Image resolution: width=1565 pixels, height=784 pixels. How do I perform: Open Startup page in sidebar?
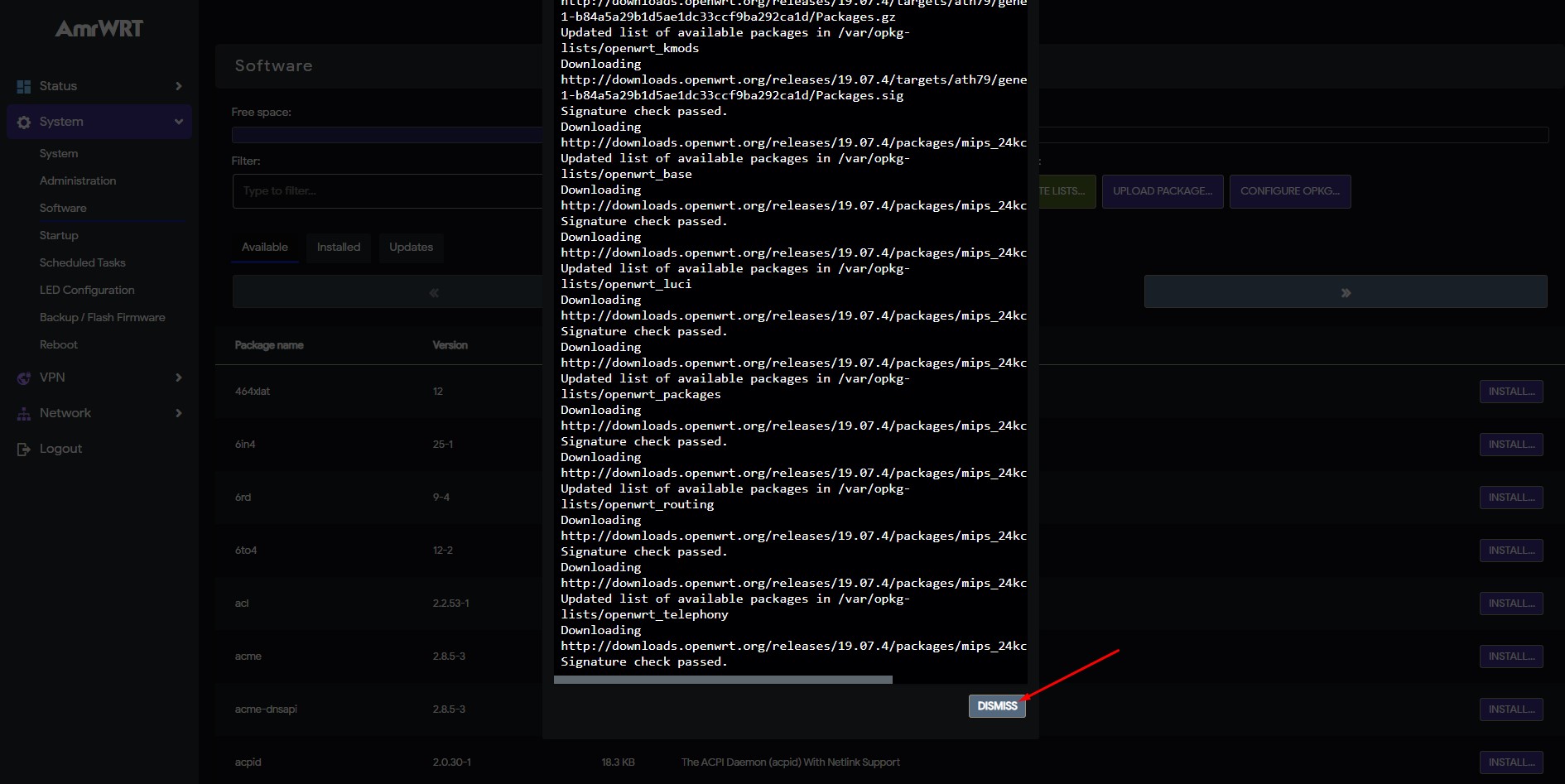tap(59, 235)
